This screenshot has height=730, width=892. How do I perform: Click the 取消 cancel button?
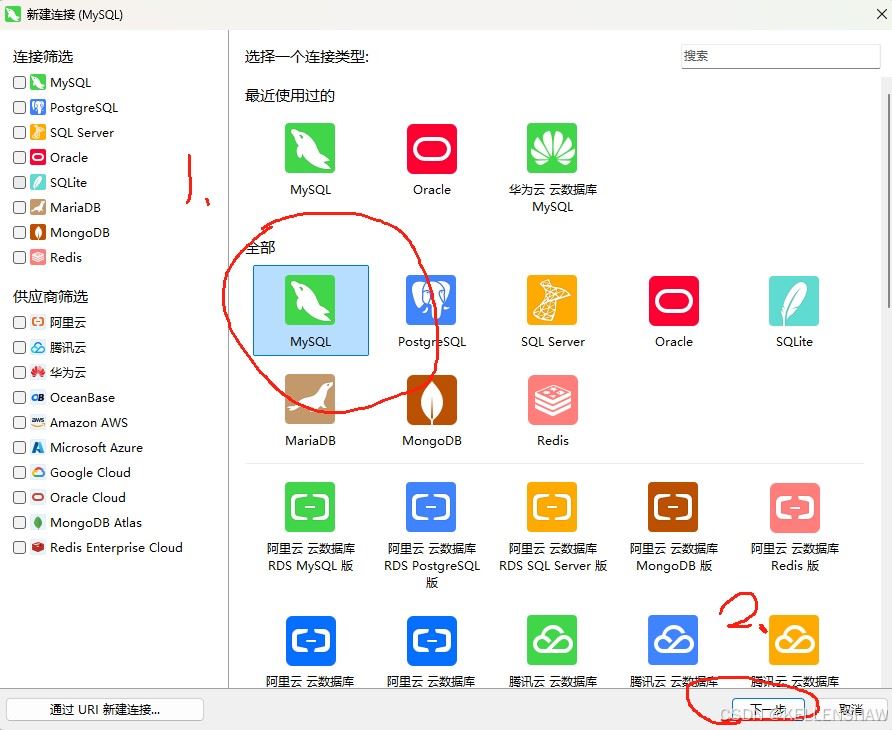pyautogui.click(x=850, y=710)
